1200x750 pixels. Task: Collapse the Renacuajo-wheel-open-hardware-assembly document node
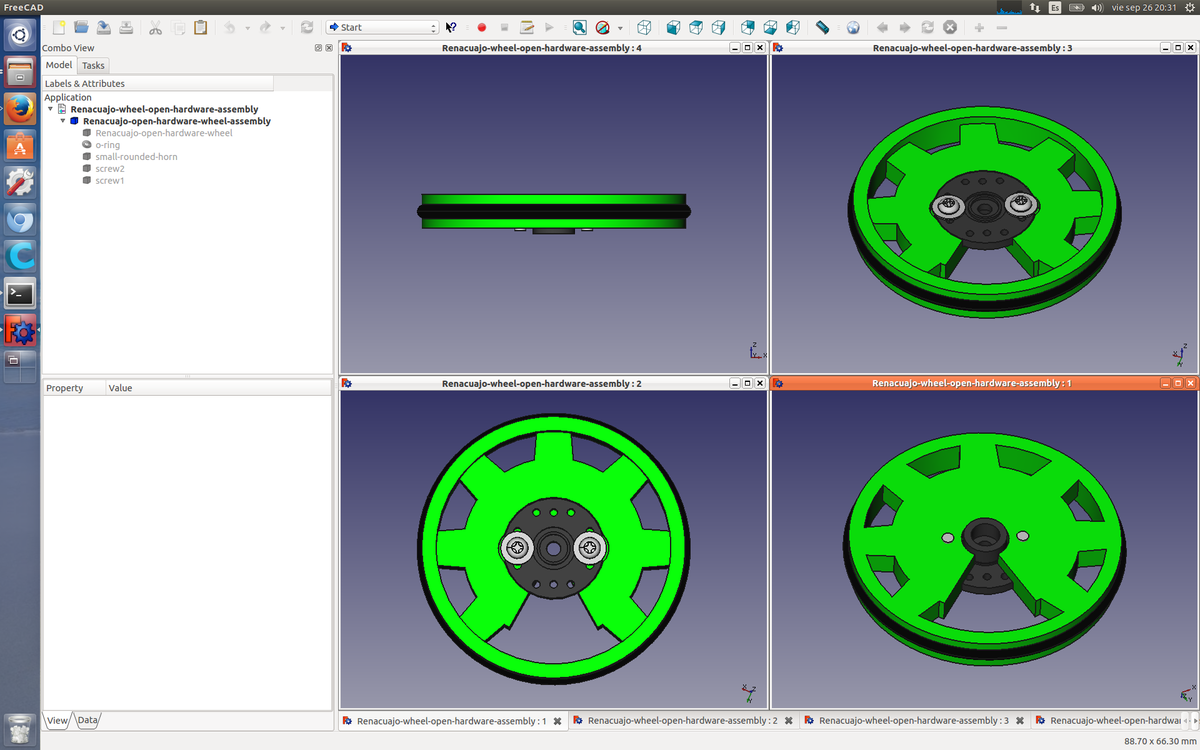[x=51, y=109]
